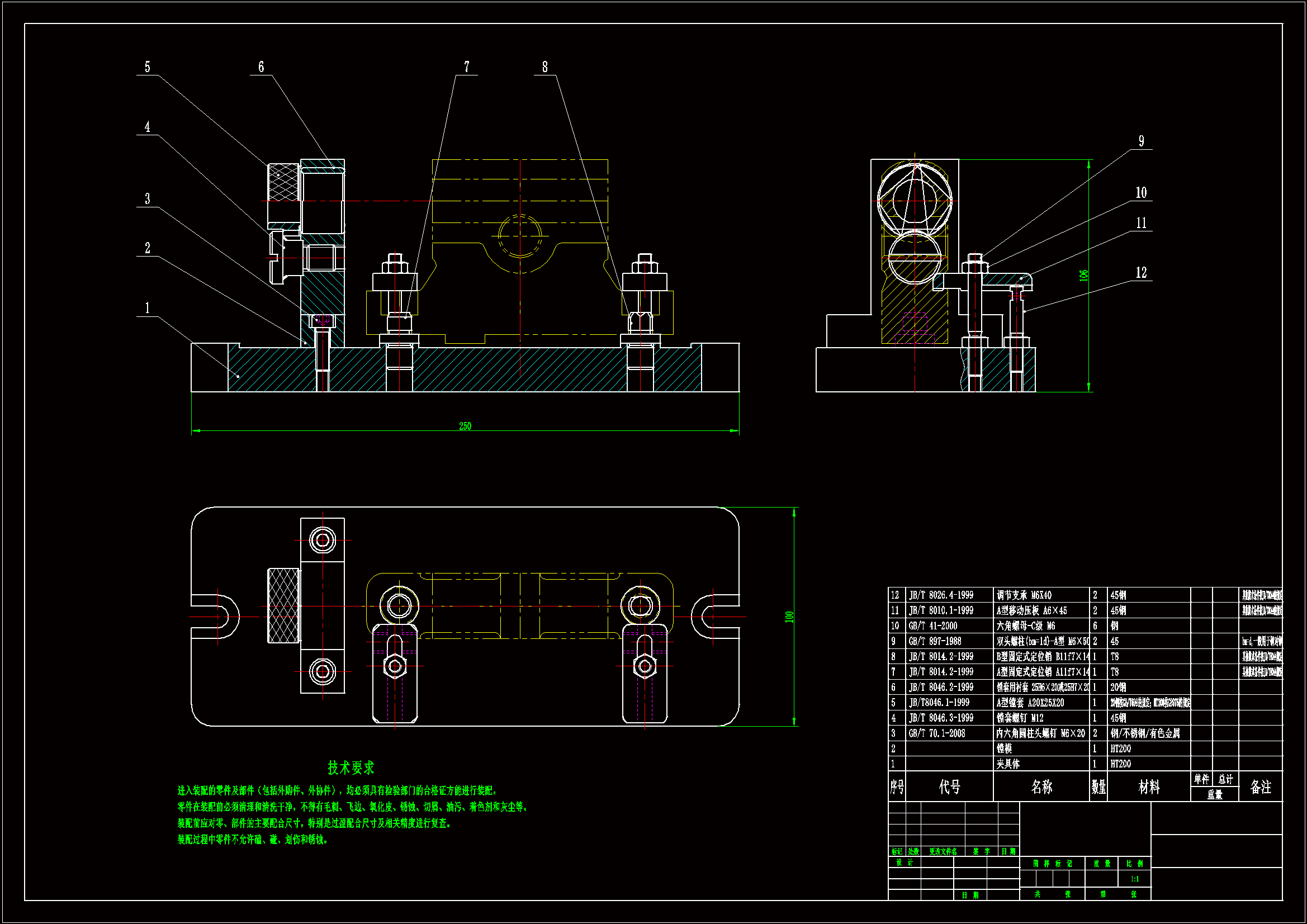Click balloon callout number 6
This screenshot has width=1307, height=924.
tap(261, 67)
